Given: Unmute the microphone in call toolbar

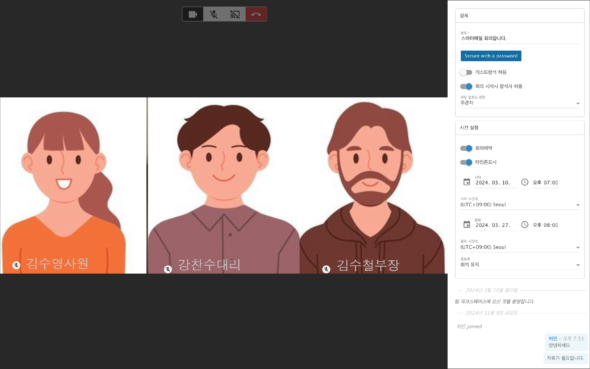Looking at the screenshot, I should (x=214, y=14).
